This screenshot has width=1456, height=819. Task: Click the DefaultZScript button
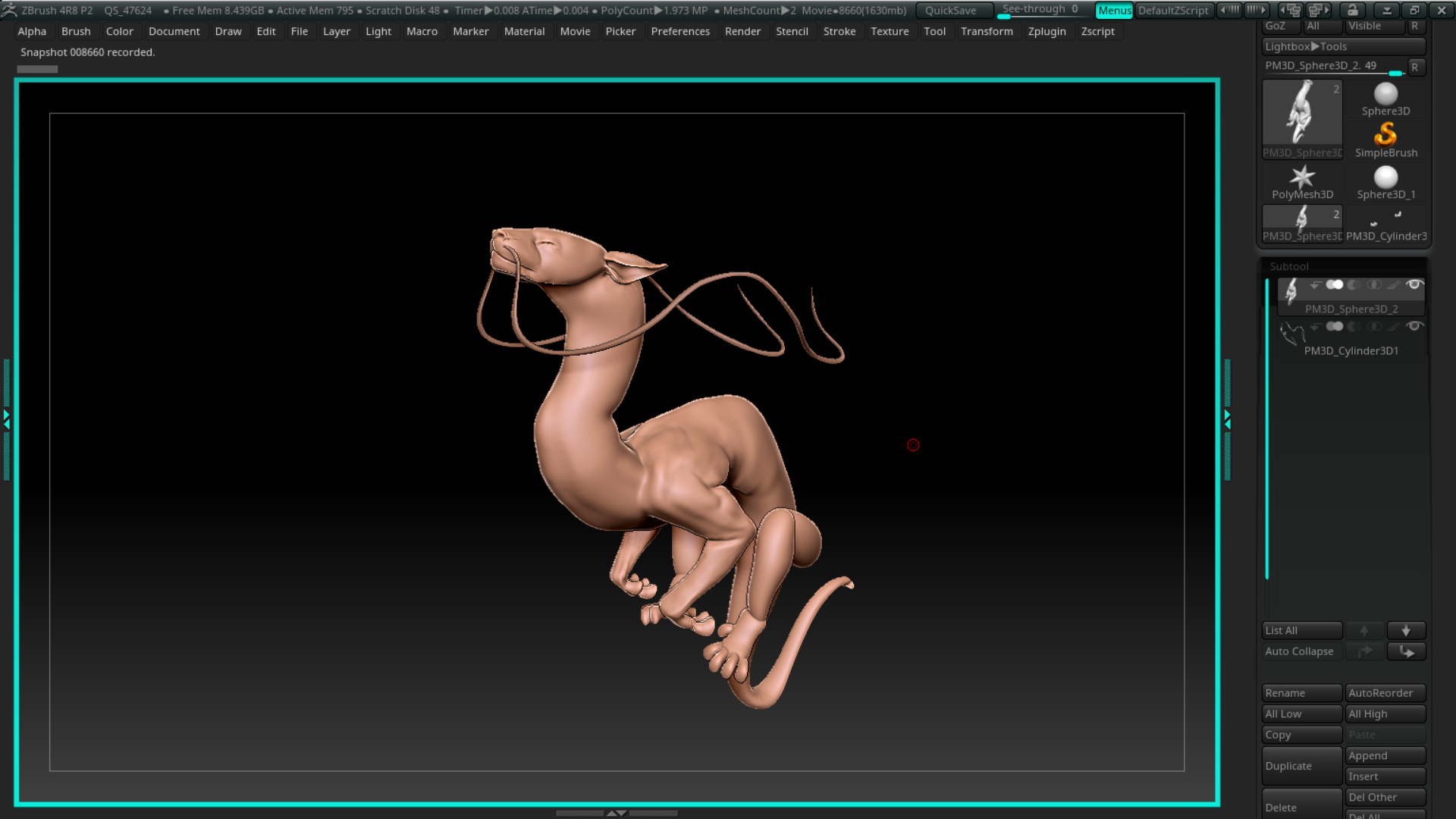1173,11
